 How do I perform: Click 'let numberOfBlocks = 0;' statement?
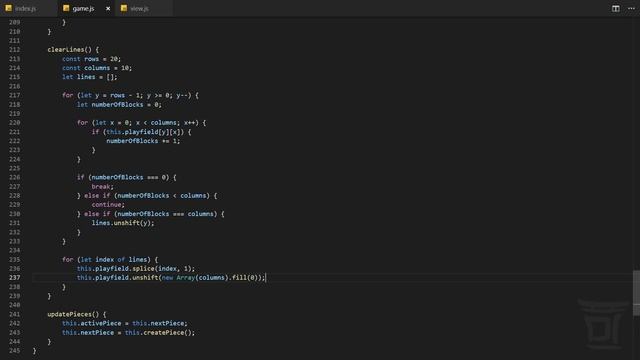click(119, 104)
